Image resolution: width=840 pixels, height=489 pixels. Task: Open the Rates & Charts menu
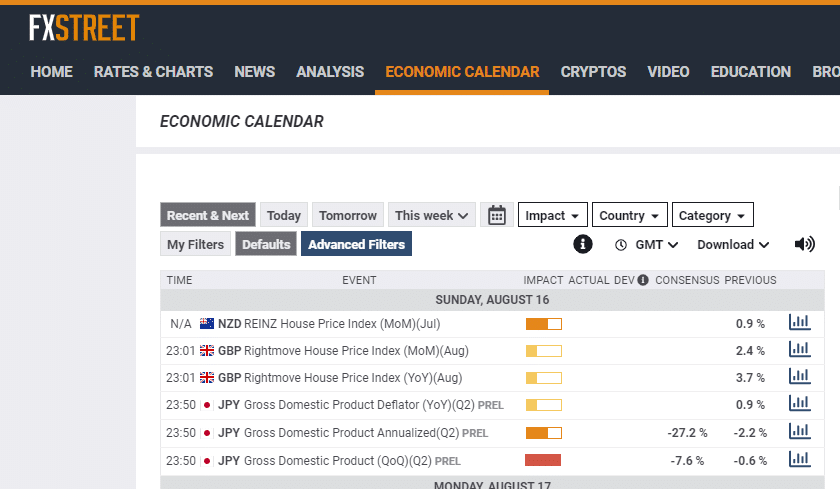point(153,72)
